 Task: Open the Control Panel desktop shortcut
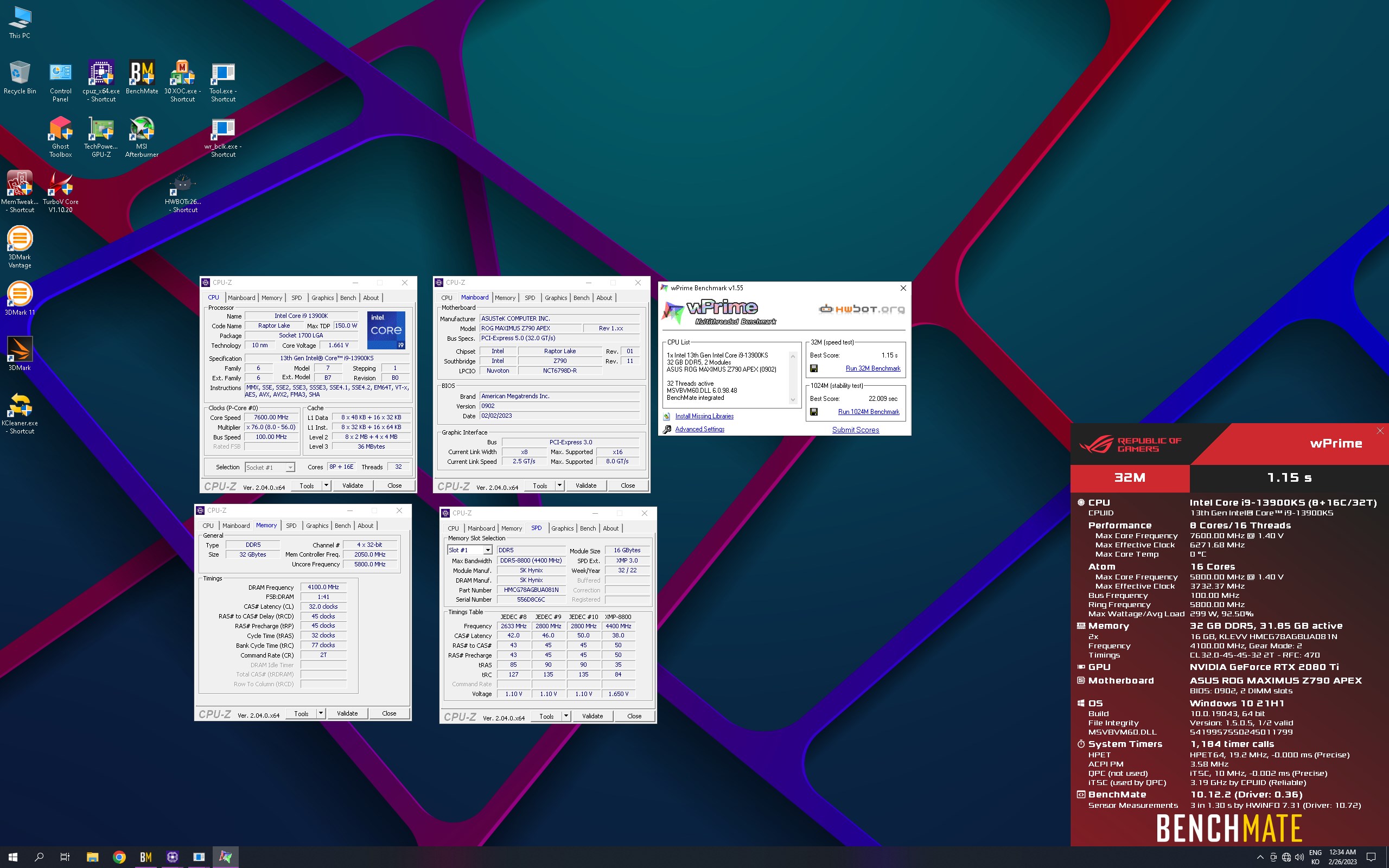(60, 81)
